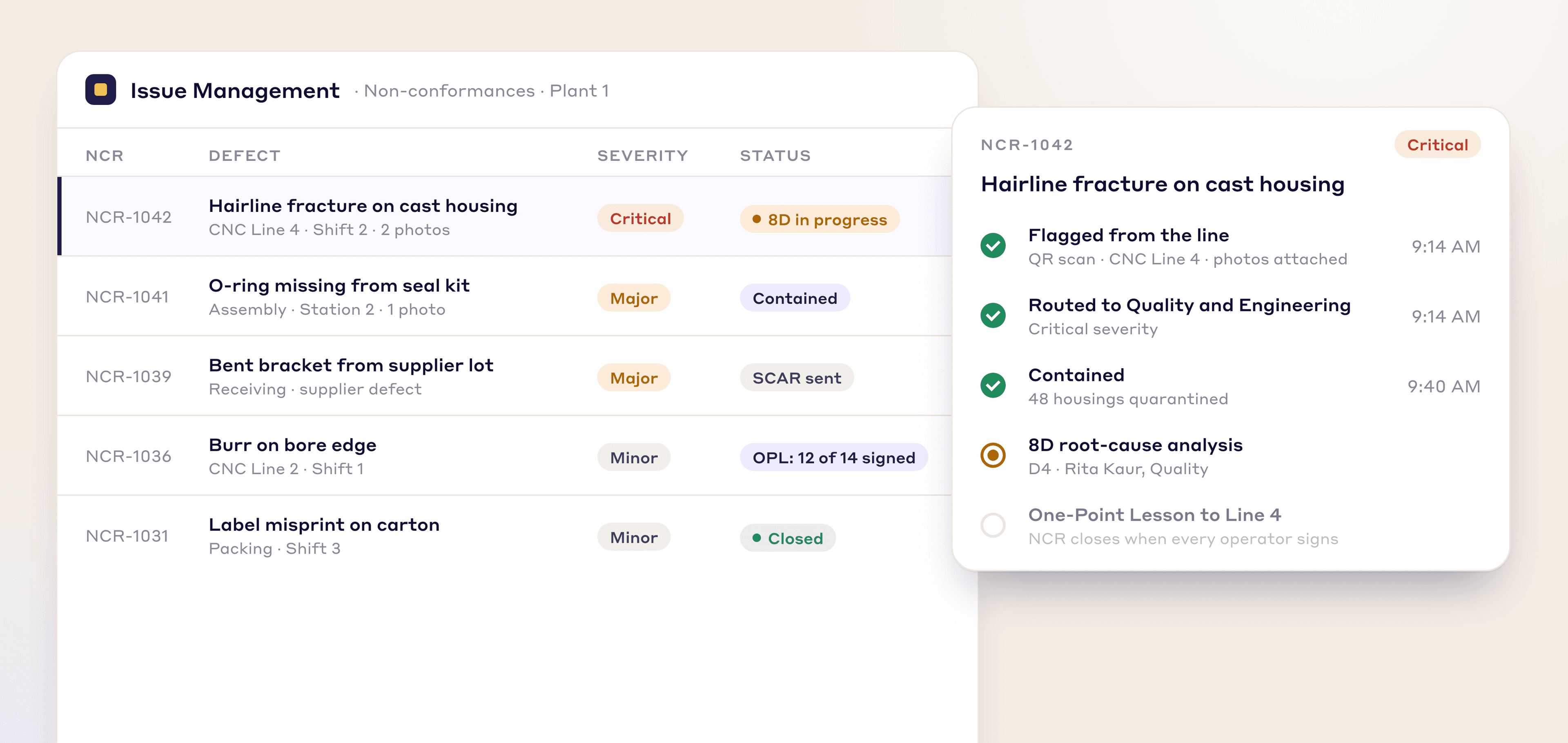Click the Contained status pill for NCR-1041

pos(794,298)
